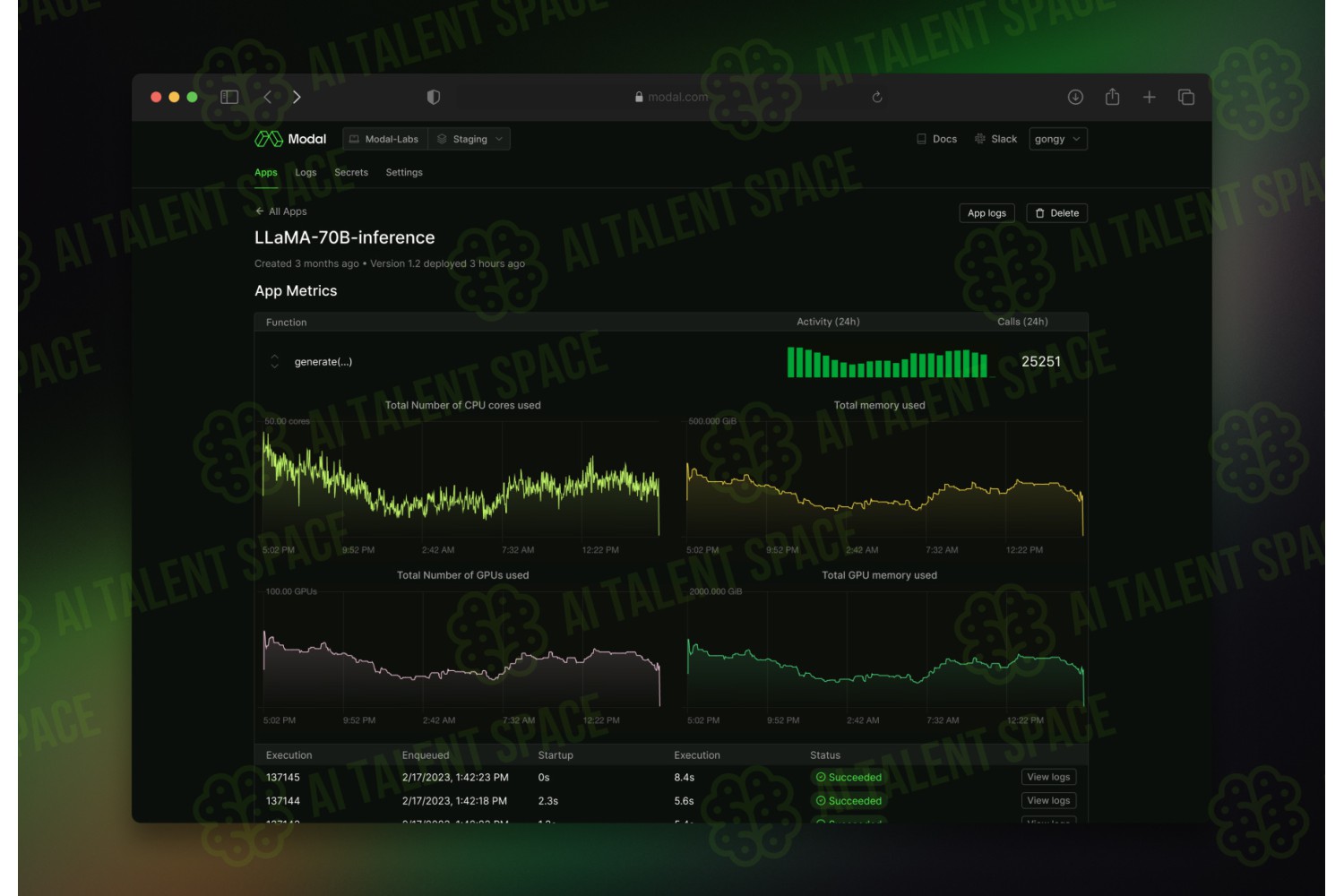Select execution ID 137145

[283, 778]
